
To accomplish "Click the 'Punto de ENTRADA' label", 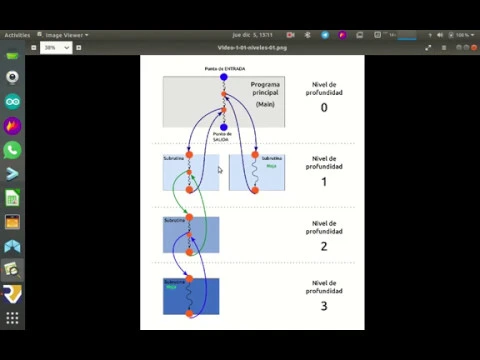I will (225, 69).
